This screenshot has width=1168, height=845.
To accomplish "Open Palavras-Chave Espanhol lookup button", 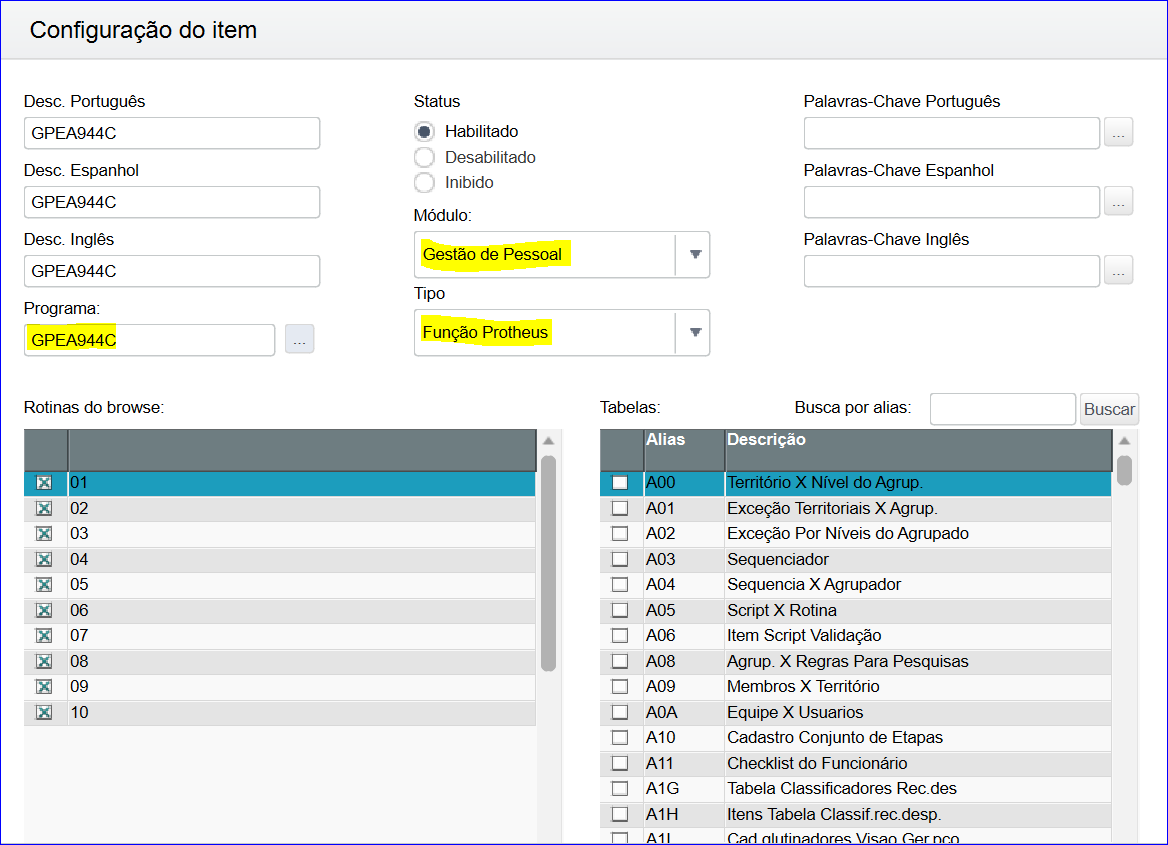I will (1118, 201).
